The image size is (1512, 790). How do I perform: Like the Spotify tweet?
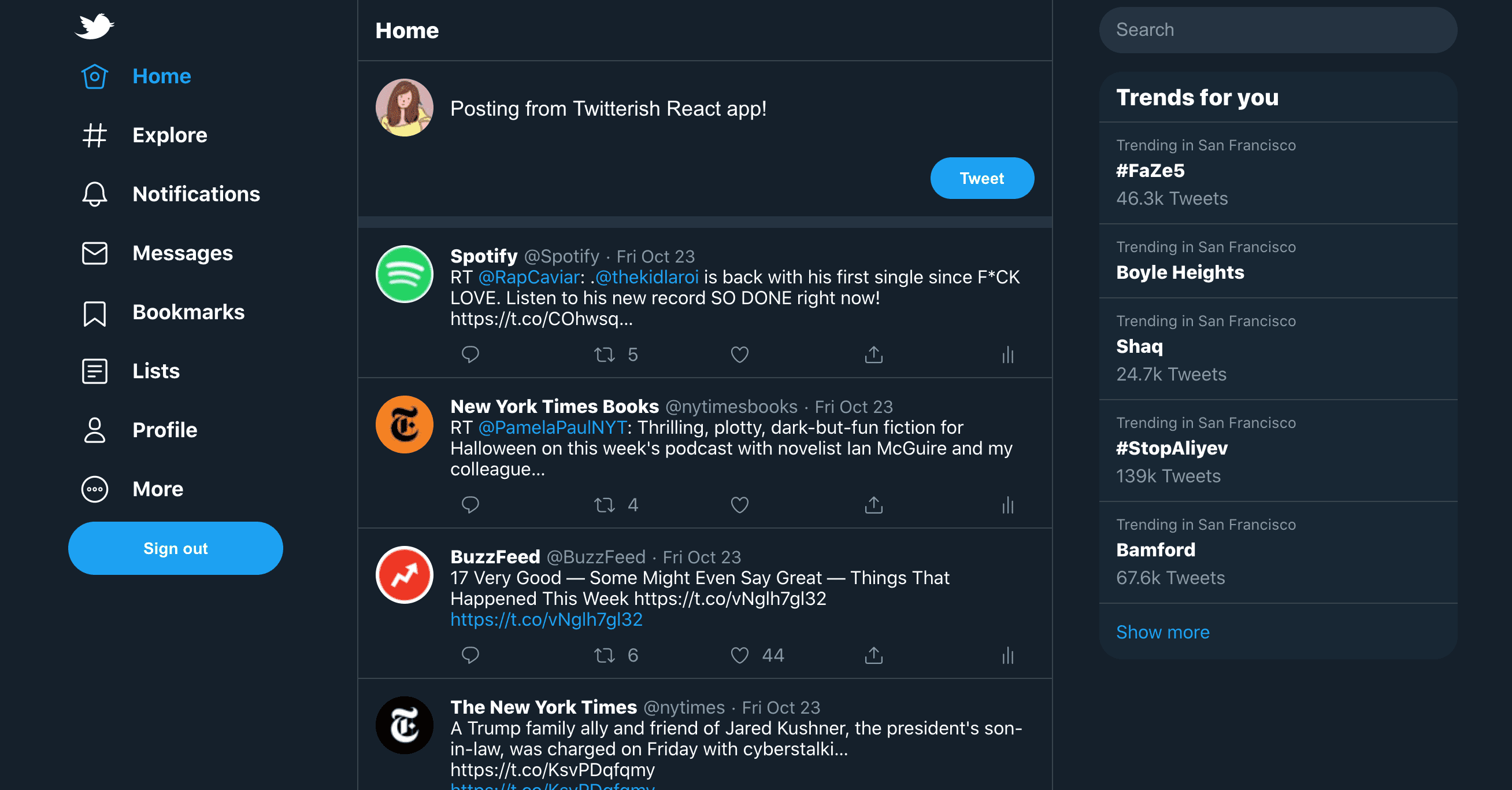739,354
